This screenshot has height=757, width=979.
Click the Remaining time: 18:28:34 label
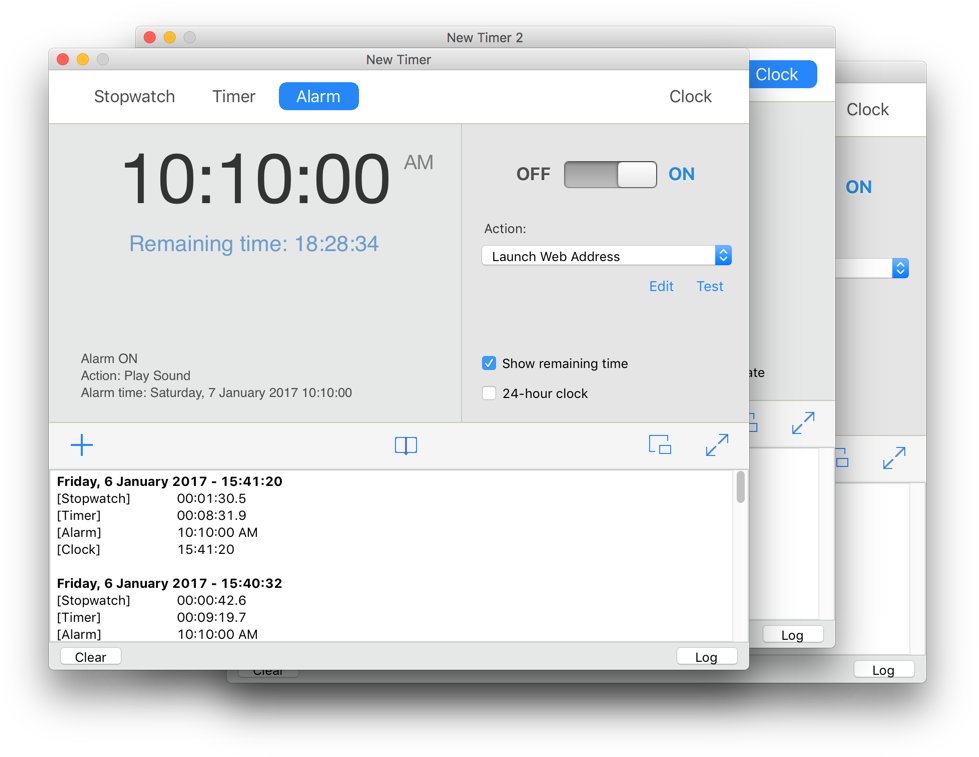click(253, 244)
